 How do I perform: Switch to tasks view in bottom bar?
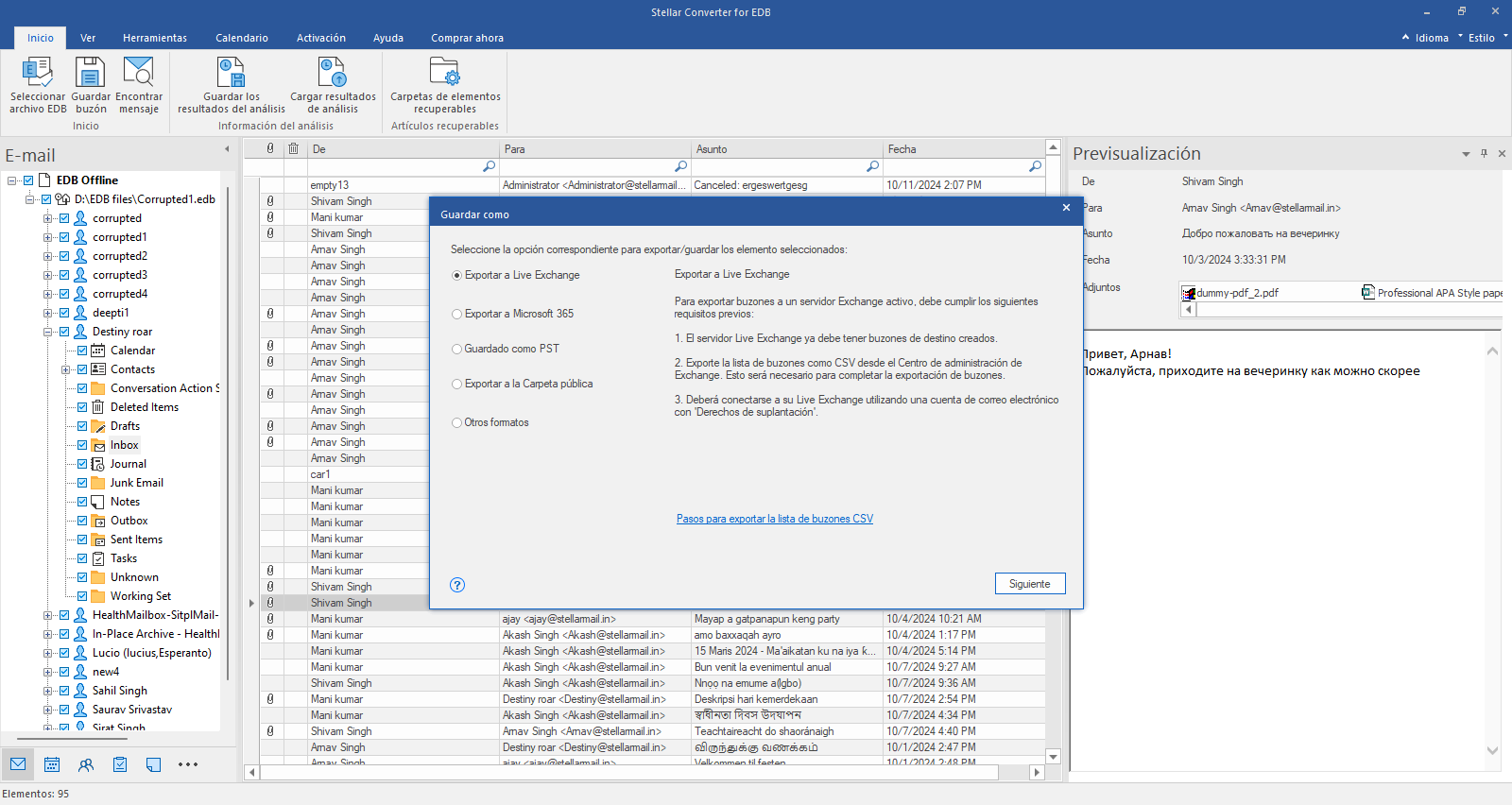click(120, 764)
